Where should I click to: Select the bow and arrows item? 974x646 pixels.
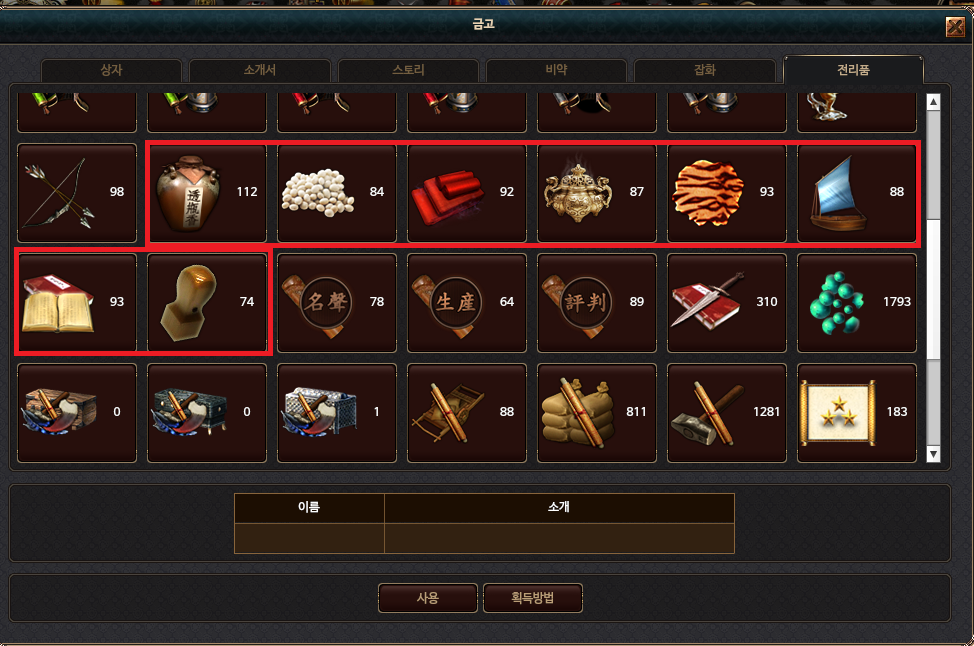point(77,193)
